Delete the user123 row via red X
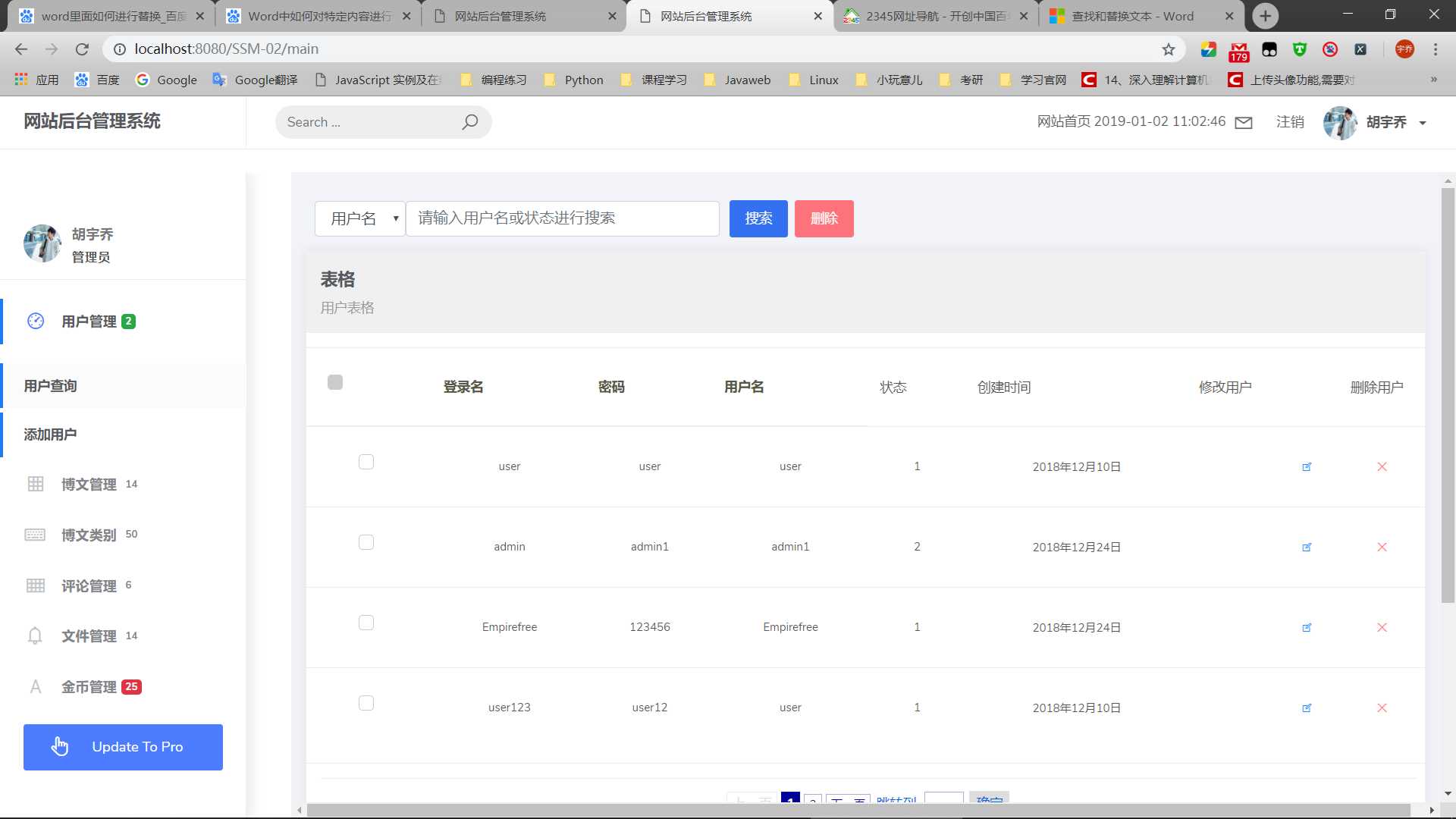The width and height of the screenshot is (1456, 819). coord(1382,708)
